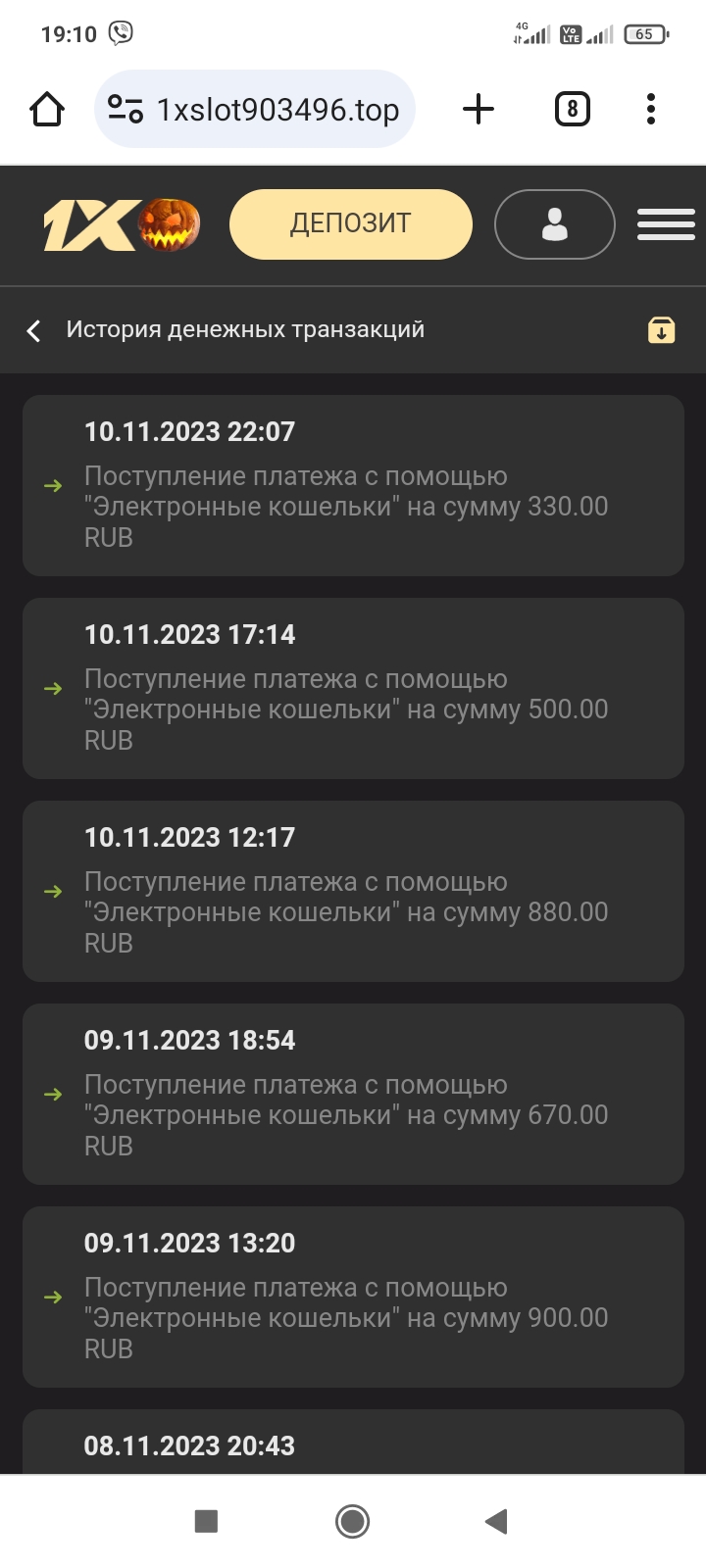Image resolution: width=706 pixels, height=1568 pixels.
Task: Open the 09.11.2023 13:20 transaction
Action: [353, 1297]
